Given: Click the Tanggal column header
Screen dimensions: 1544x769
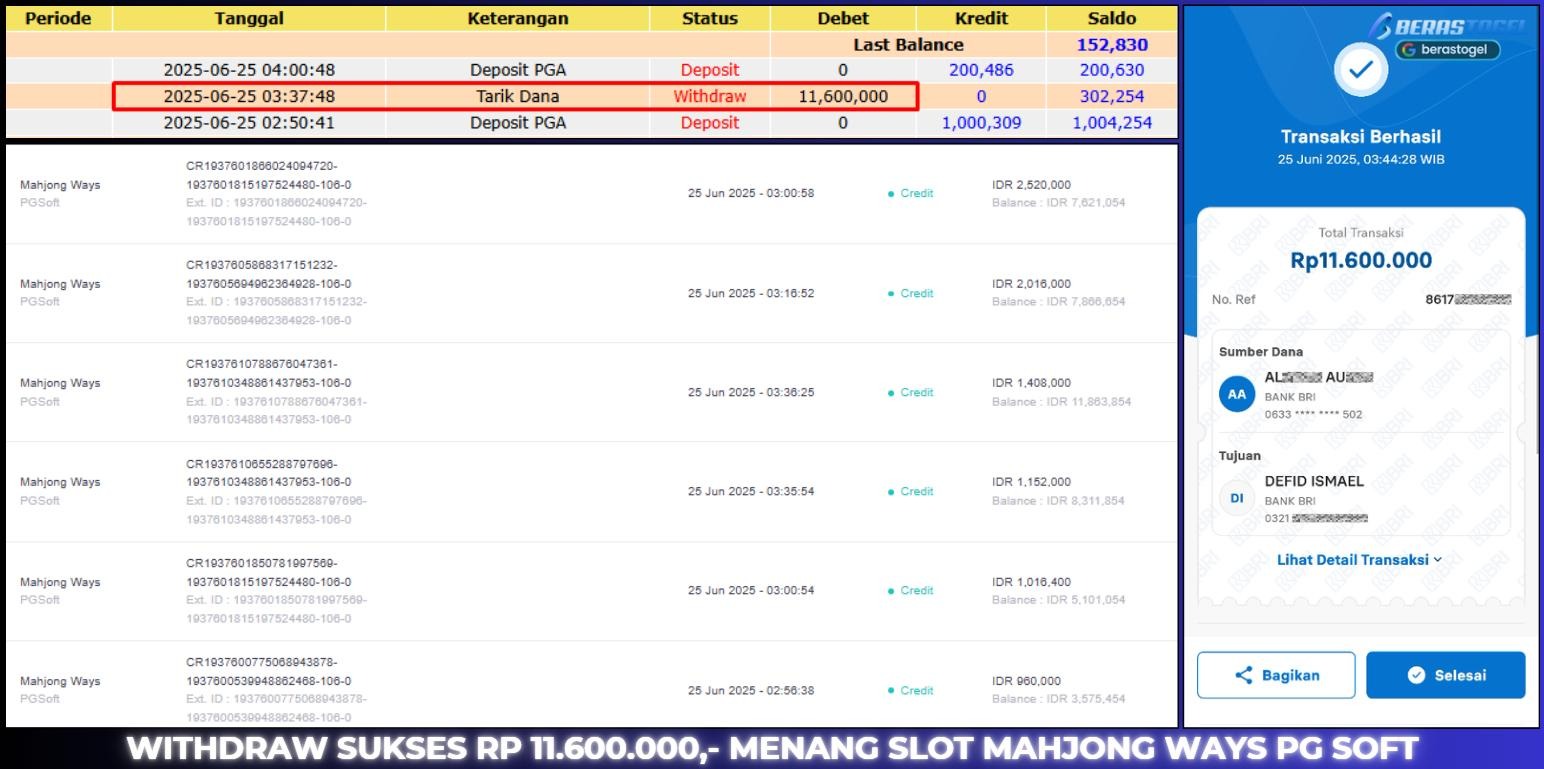Looking at the screenshot, I should tap(249, 18).
